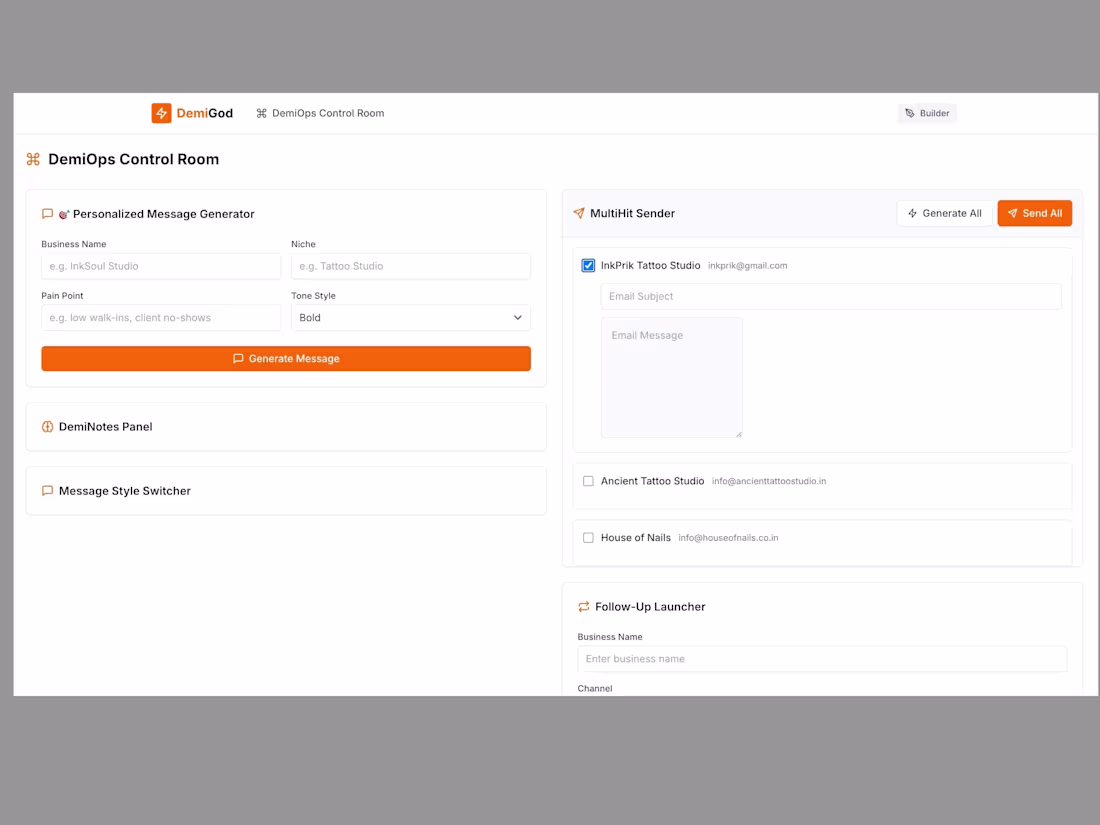Switch to Builder mode
This screenshot has height=825, width=1100.
(927, 113)
